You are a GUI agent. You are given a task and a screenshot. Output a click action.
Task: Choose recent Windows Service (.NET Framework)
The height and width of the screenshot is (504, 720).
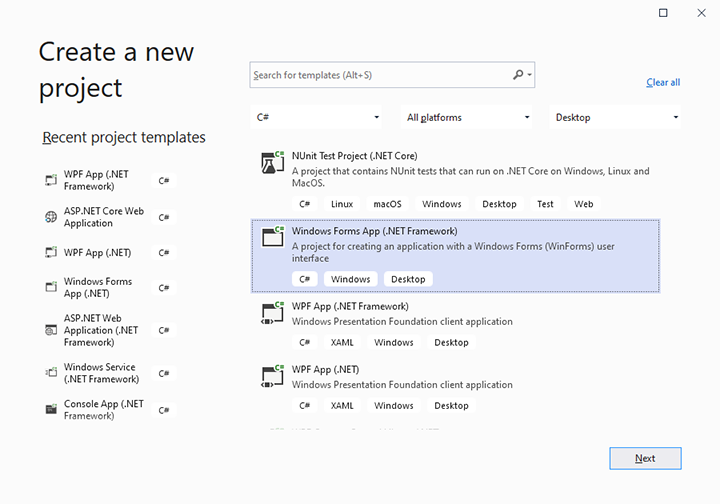click(x=110, y=372)
